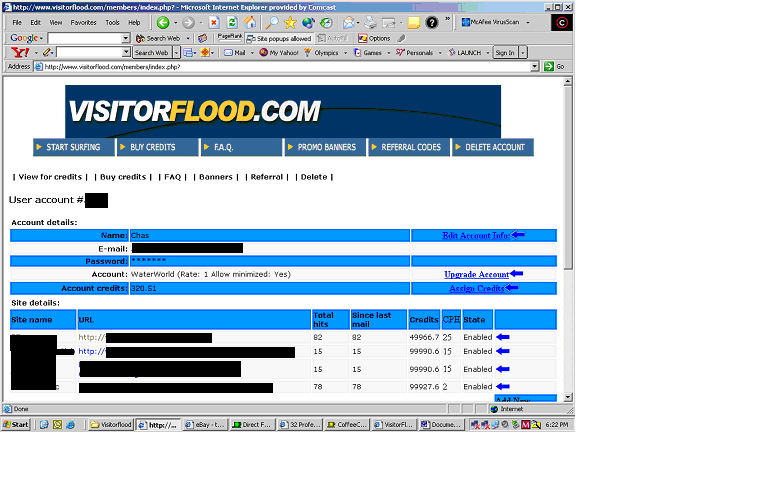Expand the Address bar dropdown arrow
Viewport: 764px width, 503px height.
point(535,67)
